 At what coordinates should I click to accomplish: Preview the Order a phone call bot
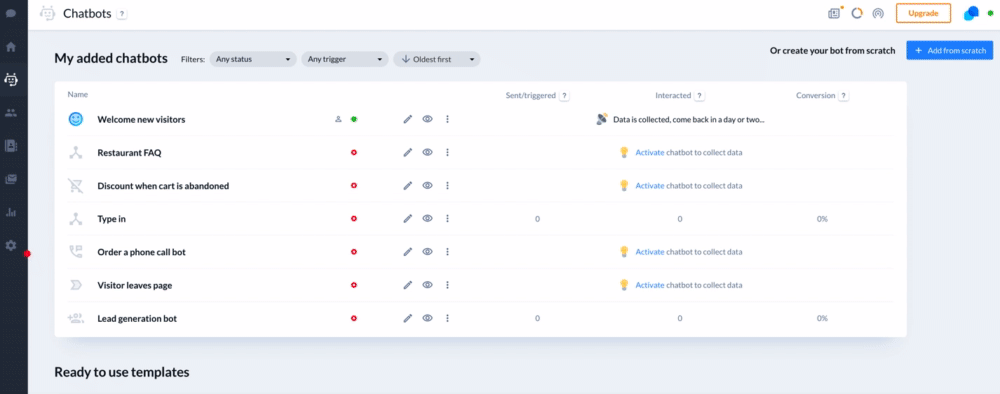point(427,252)
